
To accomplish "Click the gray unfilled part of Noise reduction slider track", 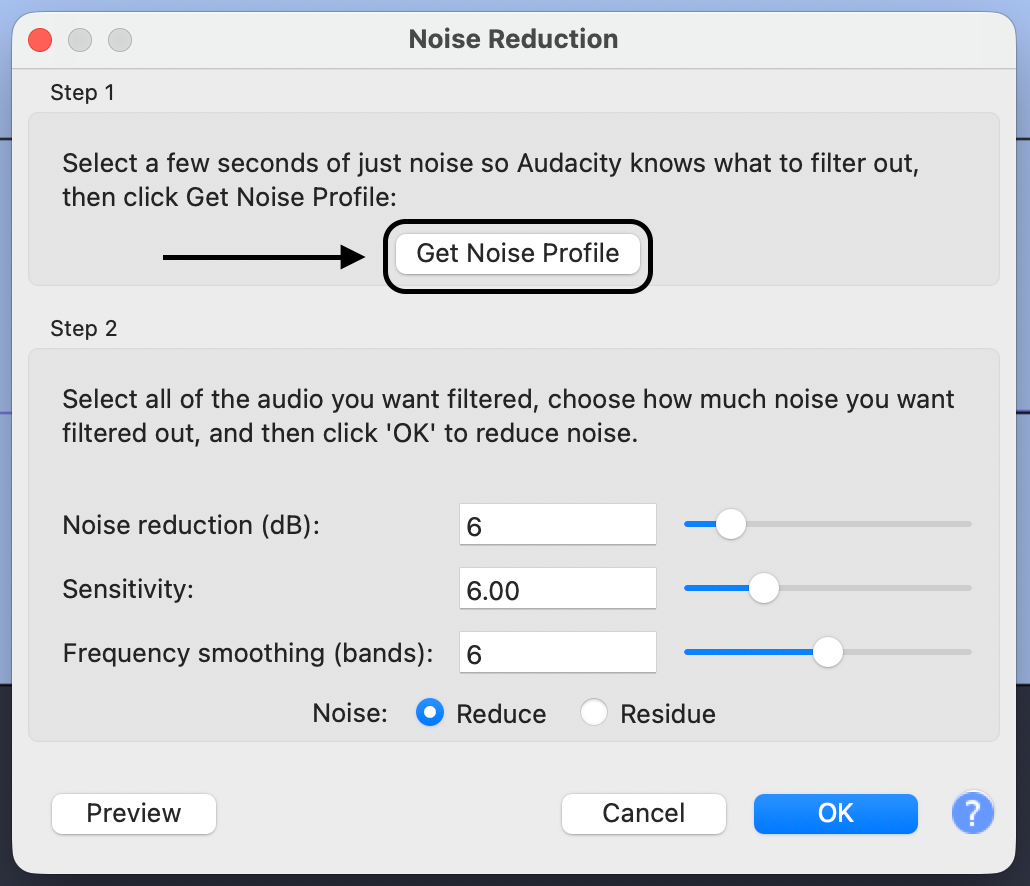I will point(860,524).
